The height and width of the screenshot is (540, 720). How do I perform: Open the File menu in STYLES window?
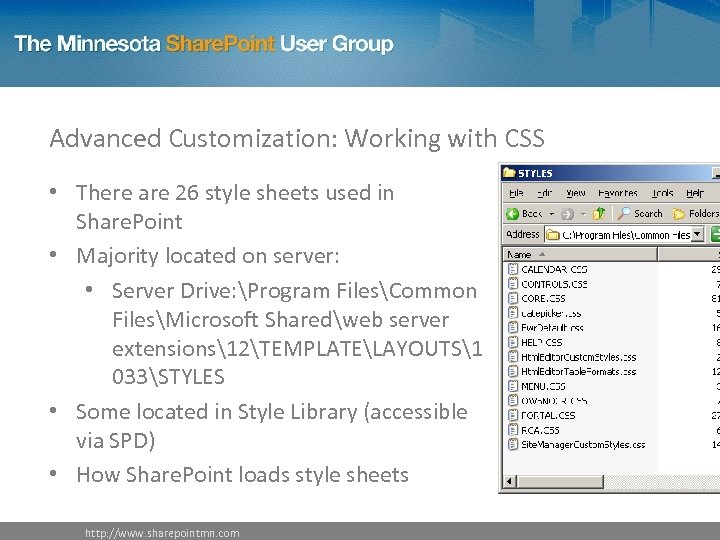tap(516, 193)
